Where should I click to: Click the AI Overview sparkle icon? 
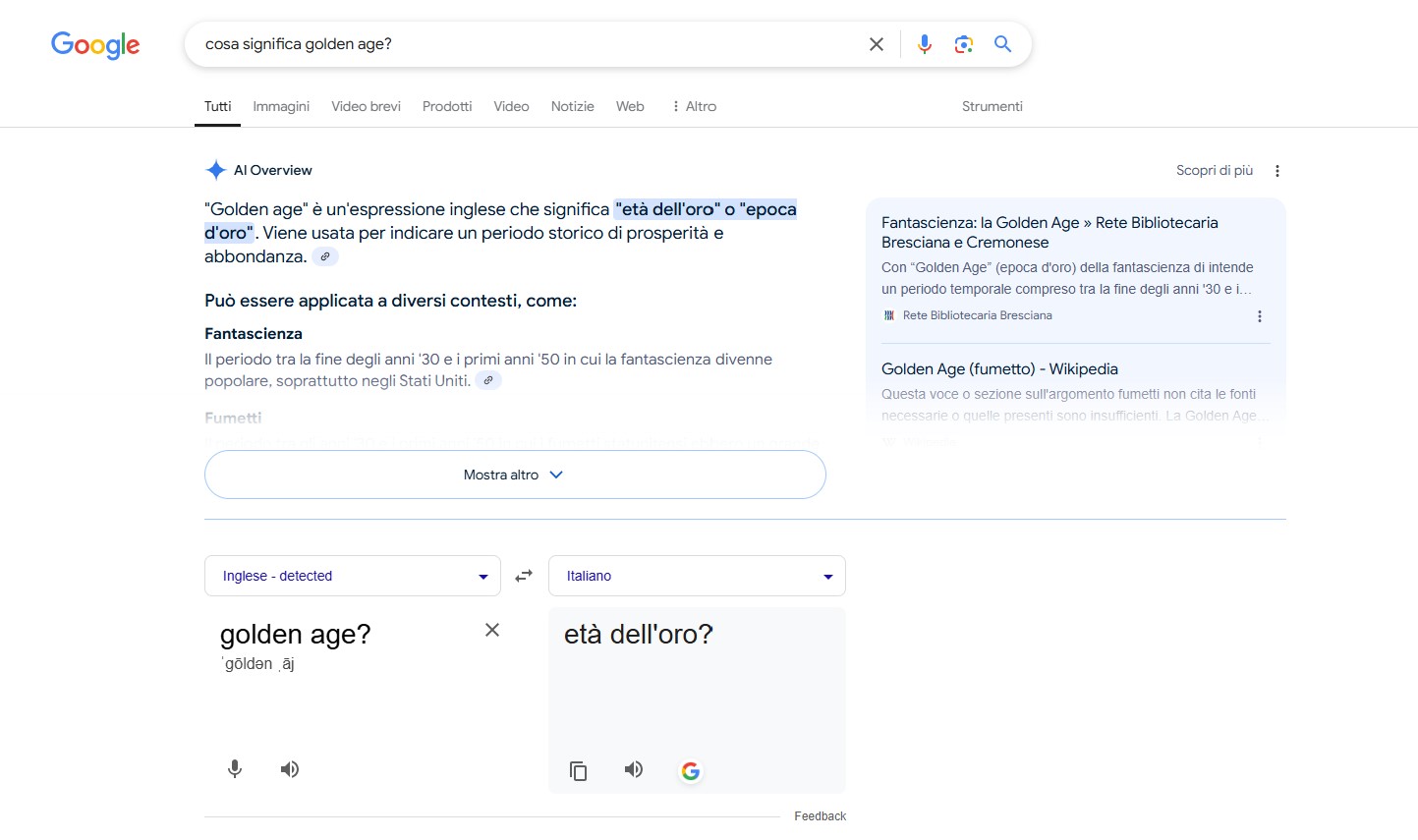[215, 170]
